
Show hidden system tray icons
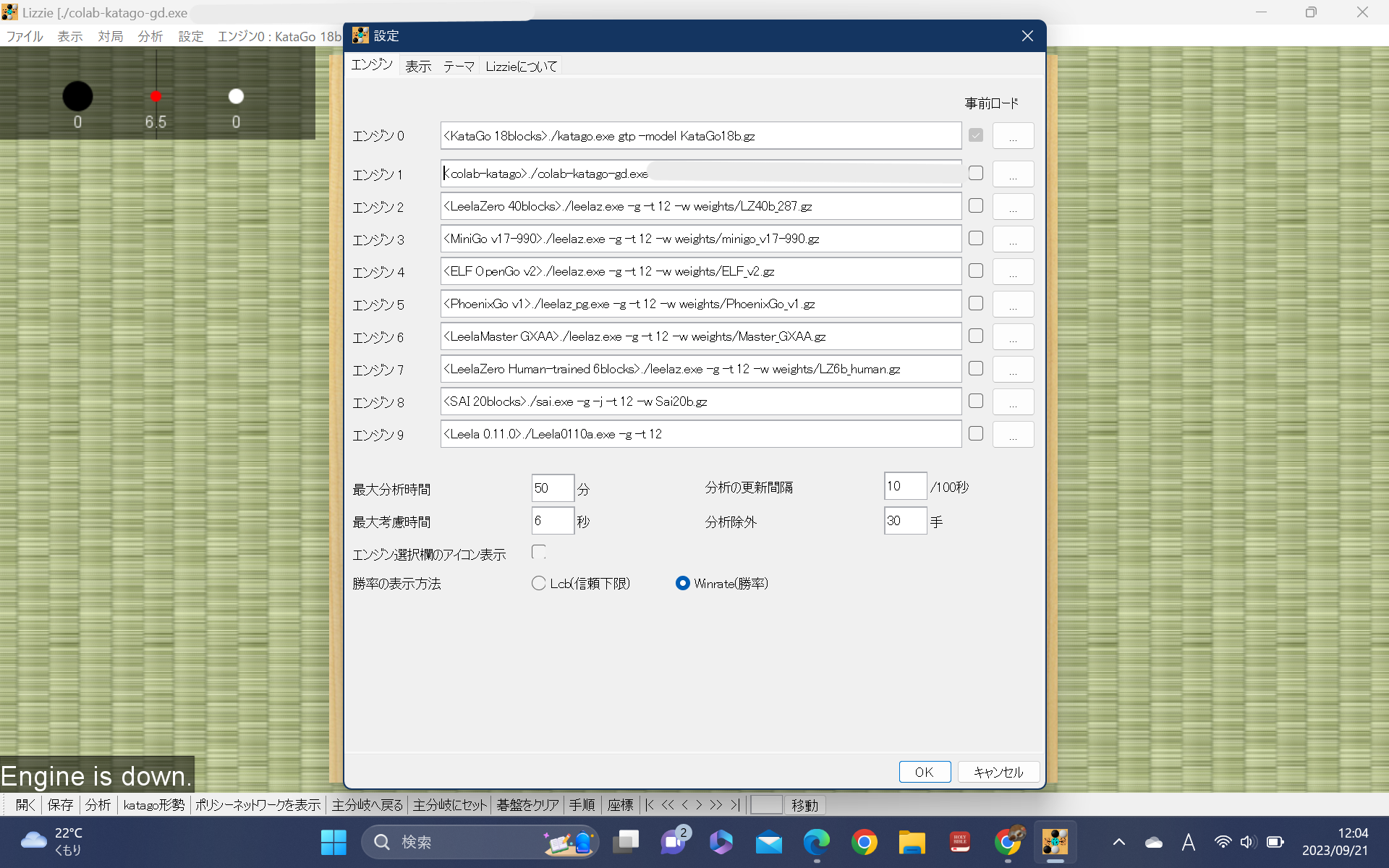[1119, 842]
